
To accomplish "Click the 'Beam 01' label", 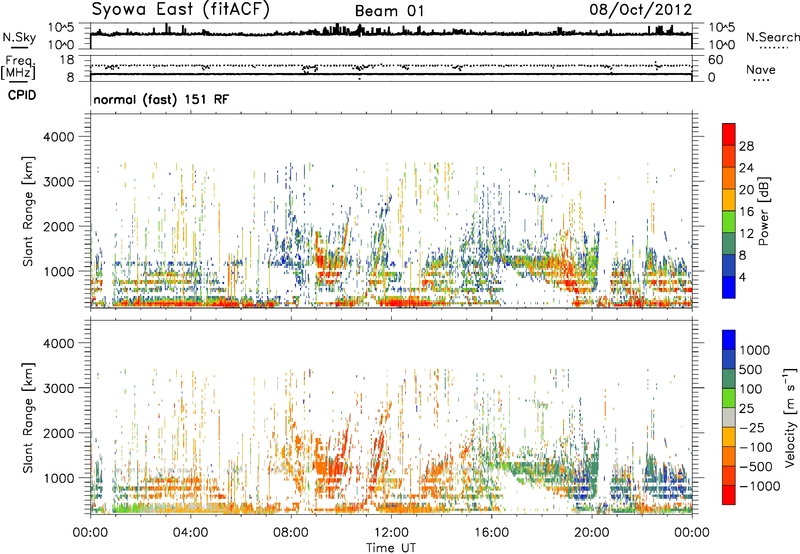I will point(389,11).
